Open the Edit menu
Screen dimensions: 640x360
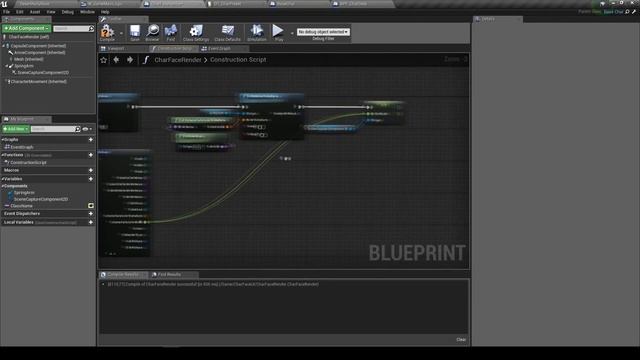coord(20,12)
